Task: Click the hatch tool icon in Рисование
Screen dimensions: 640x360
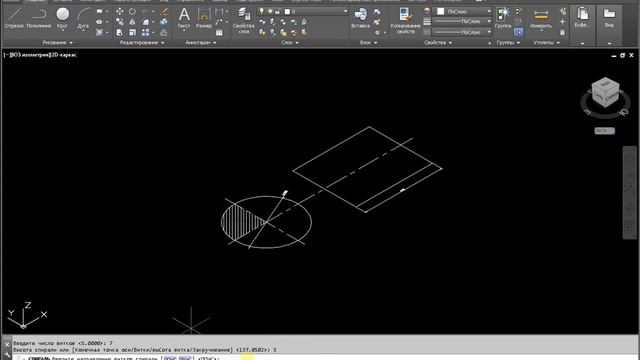Action: pos(100,32)
